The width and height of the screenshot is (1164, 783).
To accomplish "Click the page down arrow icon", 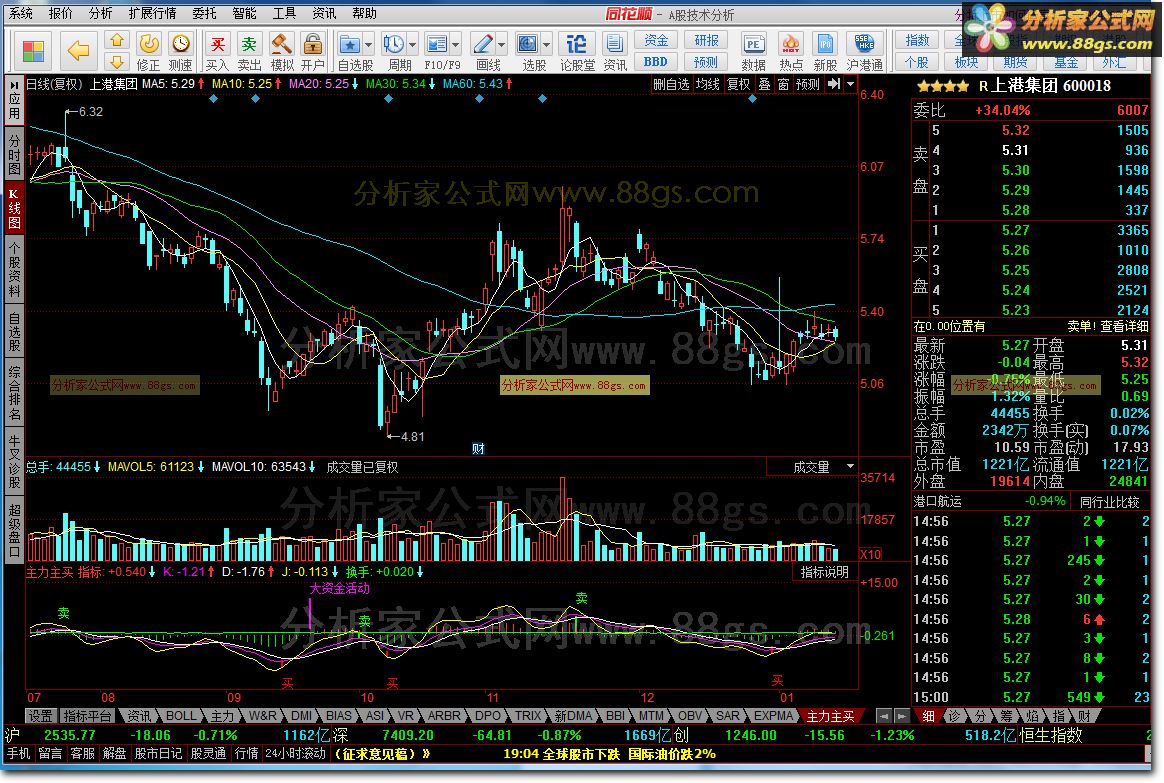I will pos(117,62).
